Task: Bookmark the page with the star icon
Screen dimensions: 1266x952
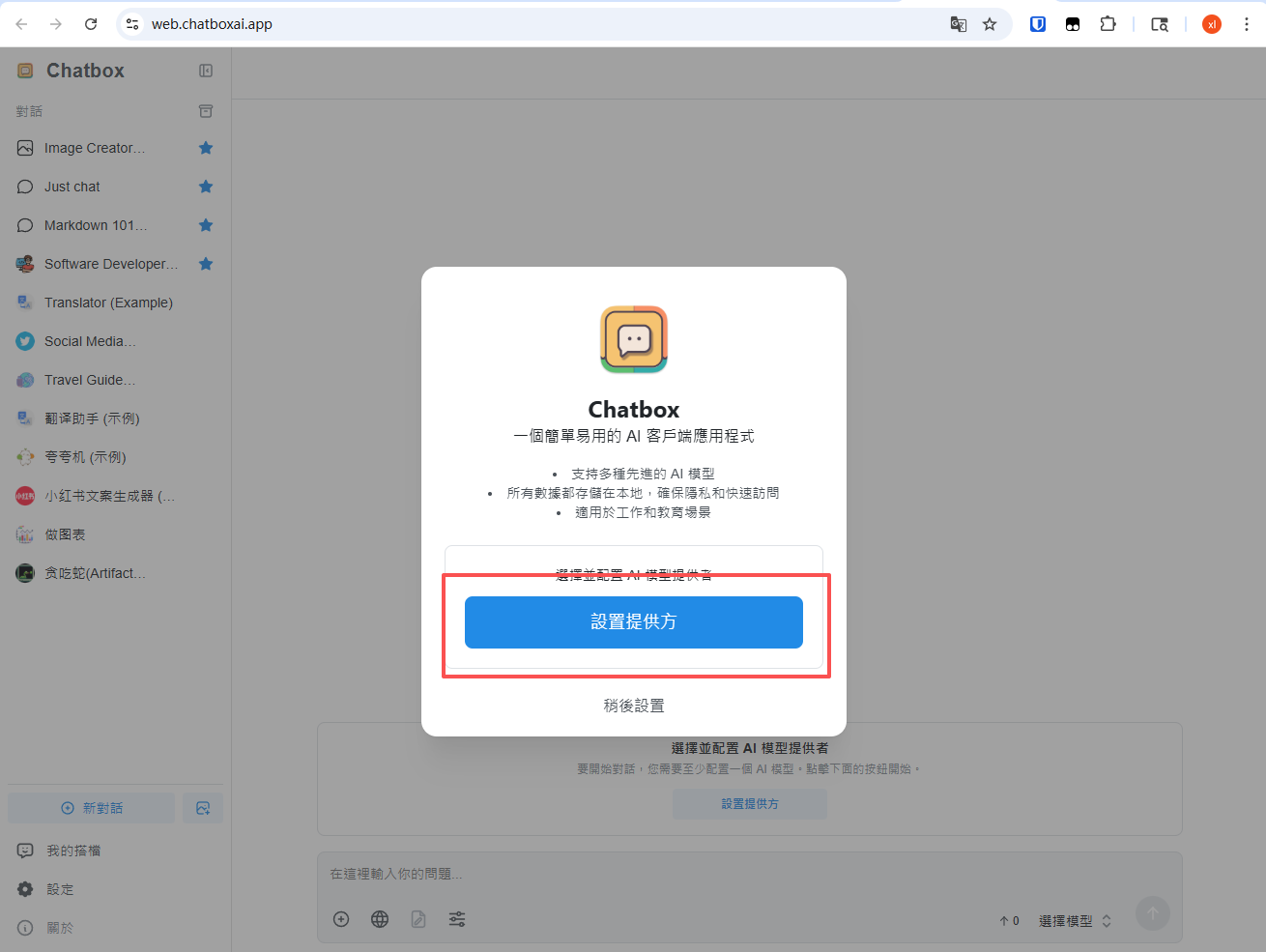Action: [x=990, y=24]
